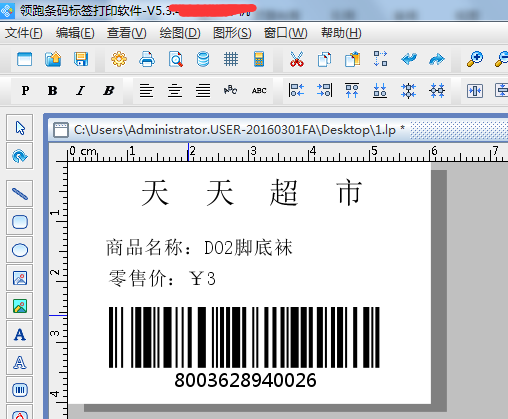Pick the ellipse drawing tool
This screenshot has height=419, width=508.
click(x=20, y=250)
